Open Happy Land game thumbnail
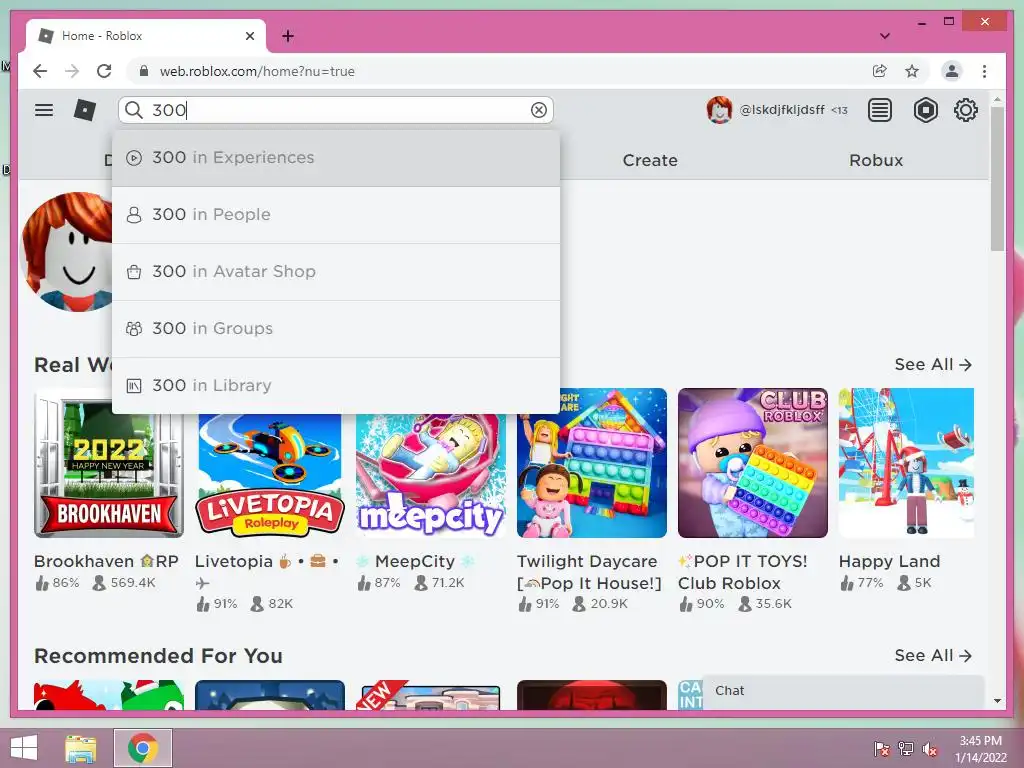The height and width of the screenshot is (768, 1024). point(906,463)
